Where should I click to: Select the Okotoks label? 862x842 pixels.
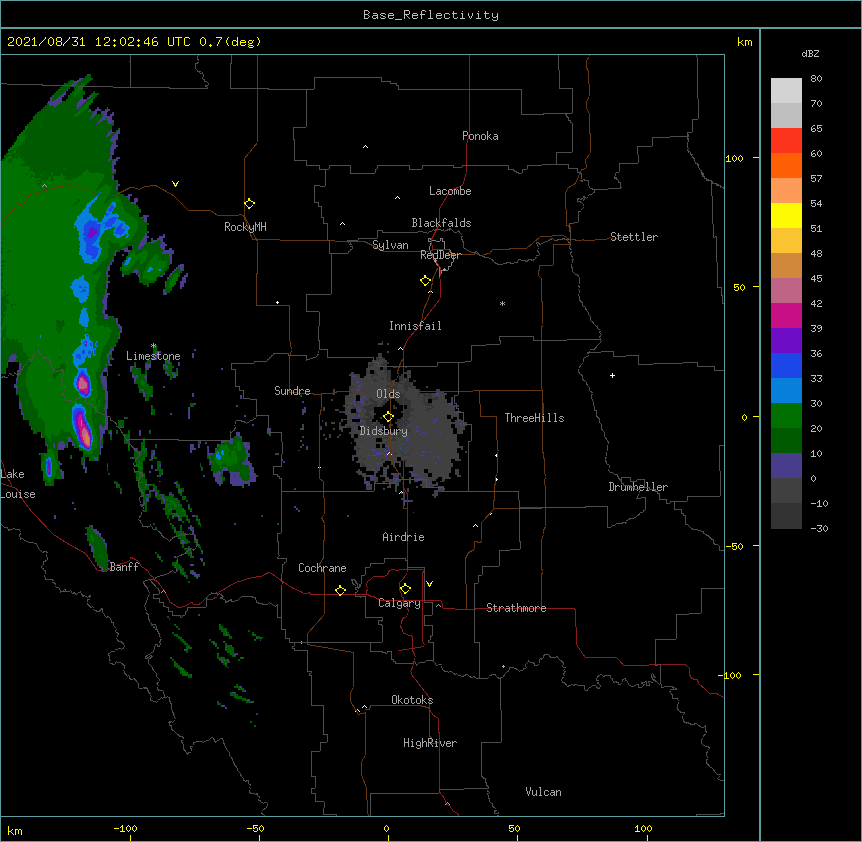click(x=412, y=700)
